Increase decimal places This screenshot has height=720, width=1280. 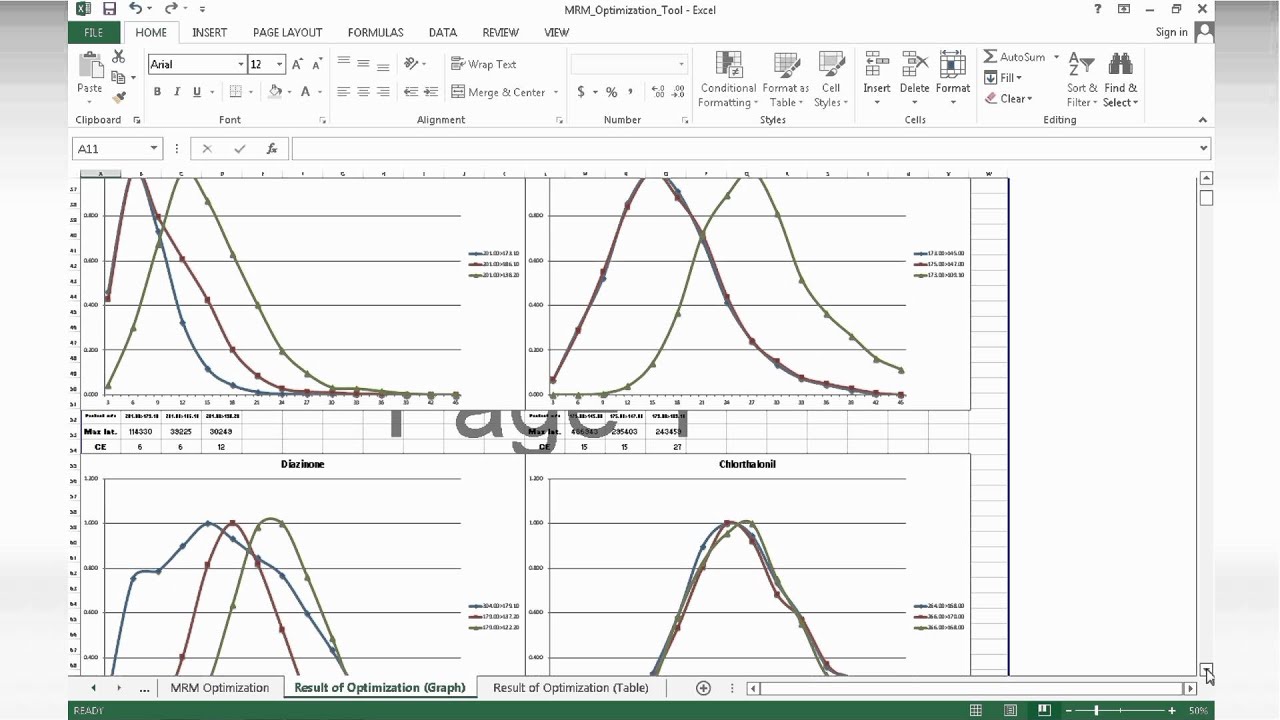[x=658, y=92]
